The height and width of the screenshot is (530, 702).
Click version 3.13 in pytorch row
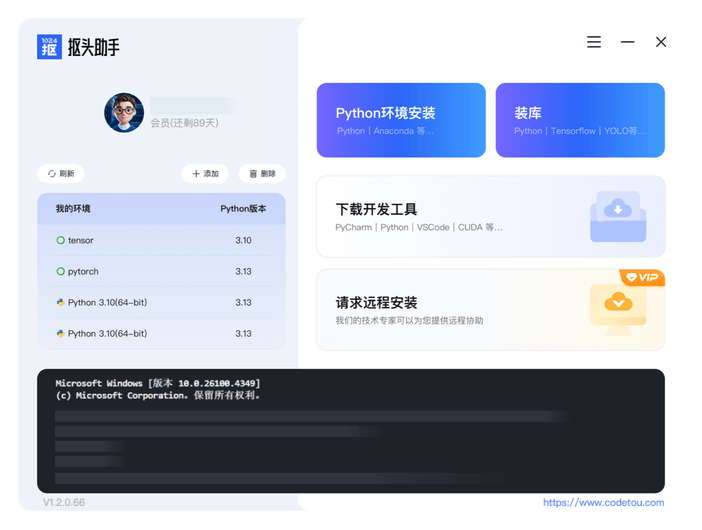coord(244,271)
